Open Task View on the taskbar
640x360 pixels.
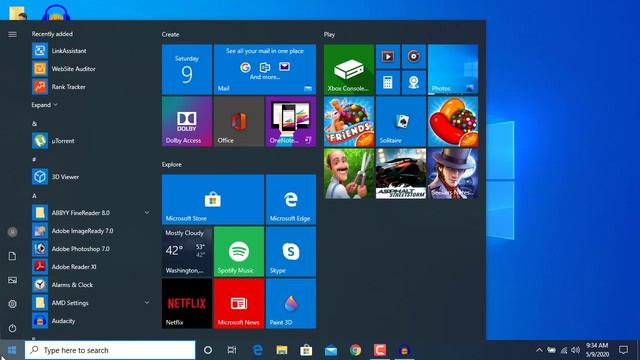coord(232,350)
